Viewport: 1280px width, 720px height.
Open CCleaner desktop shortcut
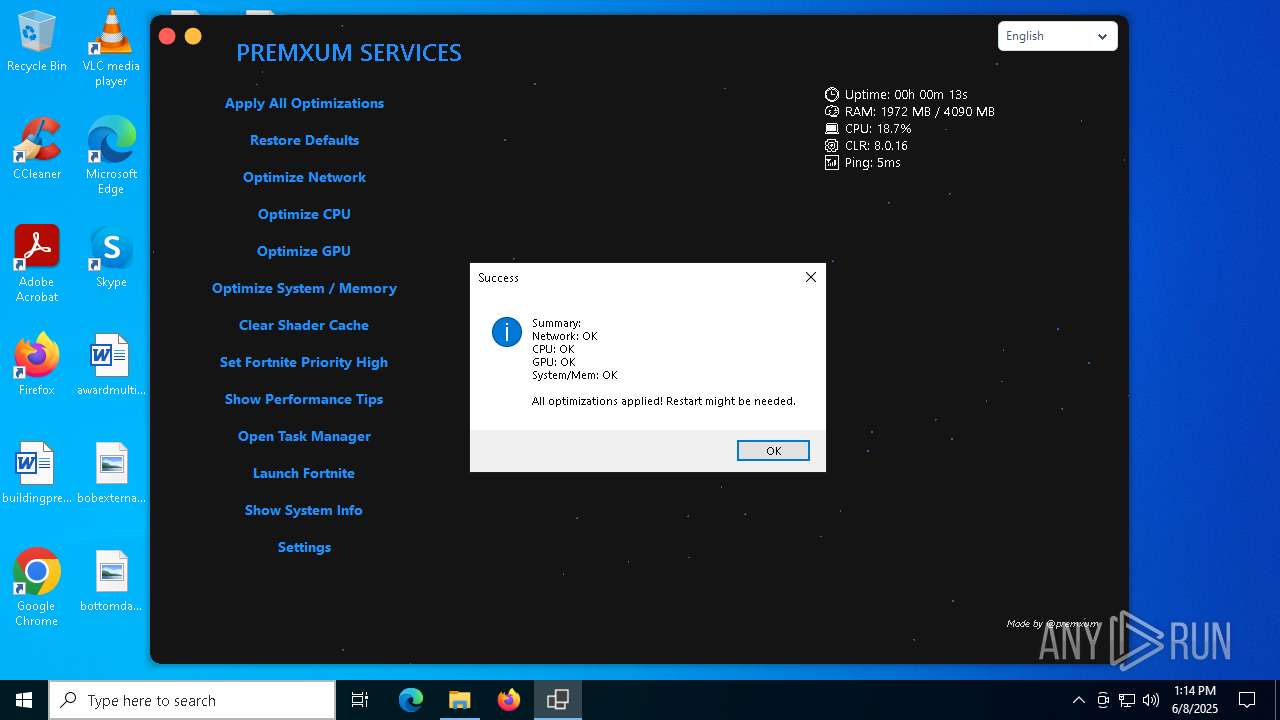coord(36,150)
